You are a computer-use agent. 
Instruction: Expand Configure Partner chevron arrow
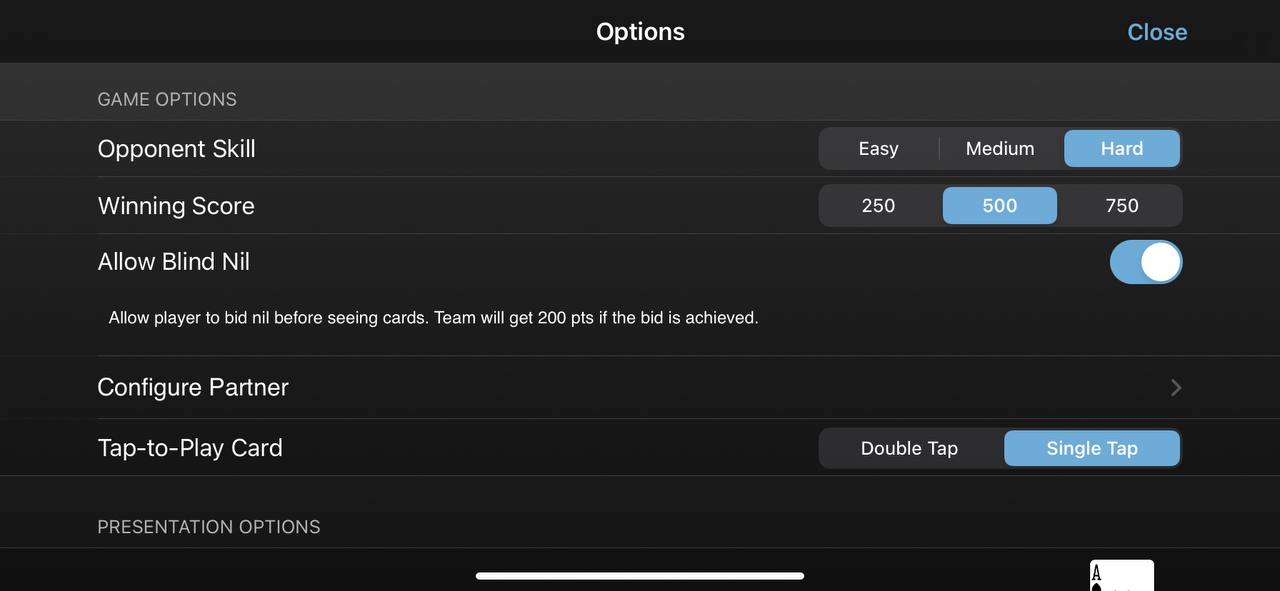[1176, 387]
